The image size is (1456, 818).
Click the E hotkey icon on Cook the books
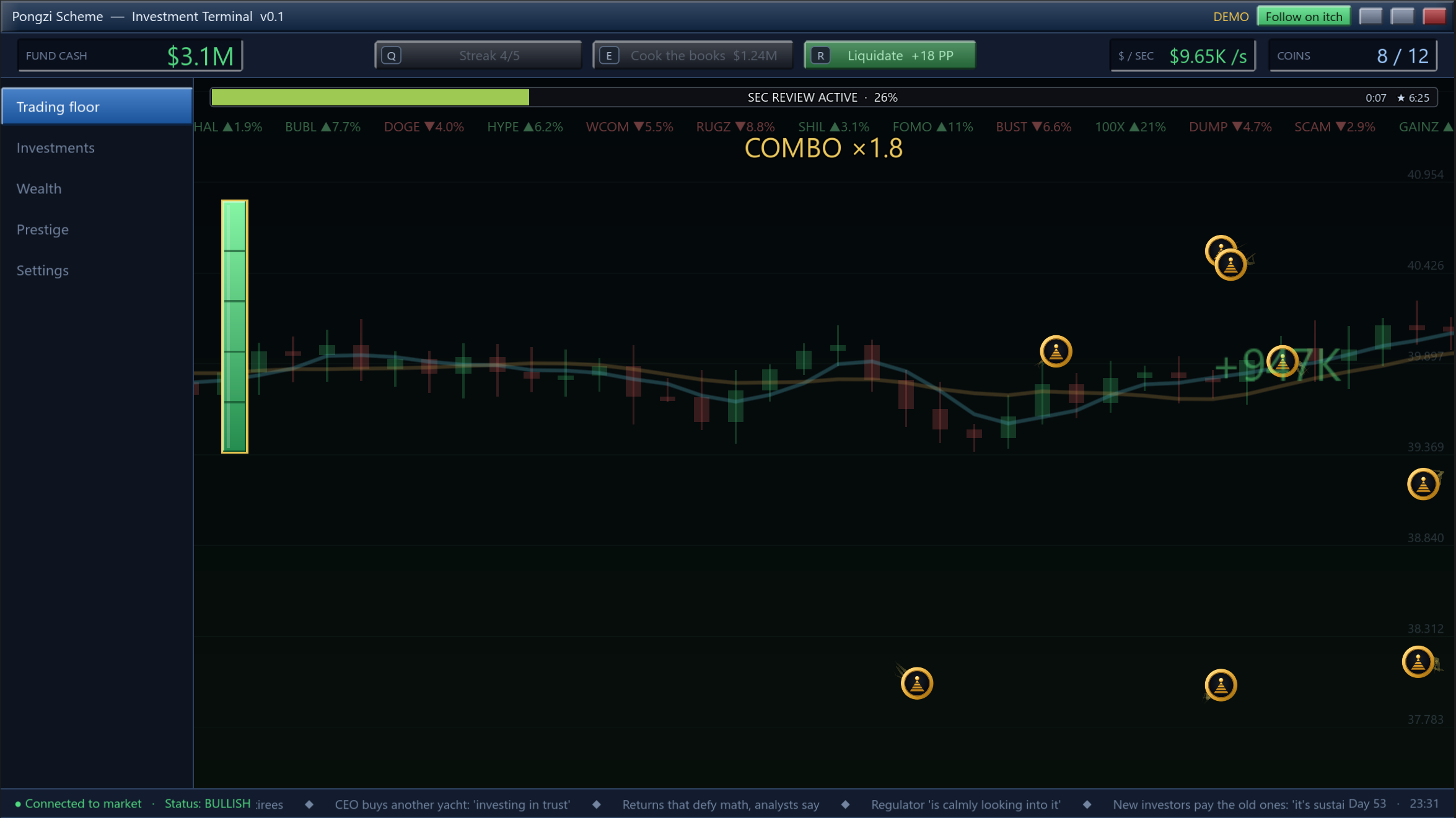[609, 56]
